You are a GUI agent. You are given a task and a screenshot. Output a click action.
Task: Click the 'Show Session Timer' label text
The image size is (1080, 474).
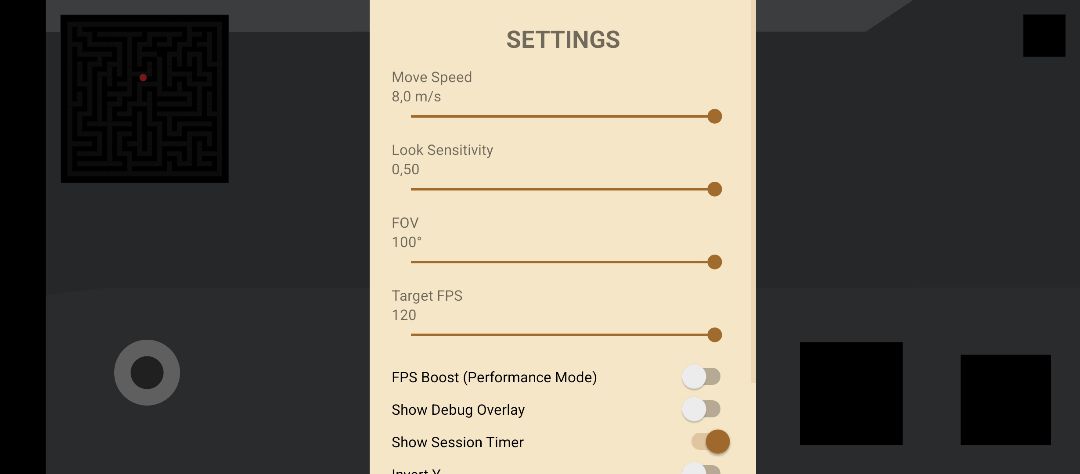458,442
